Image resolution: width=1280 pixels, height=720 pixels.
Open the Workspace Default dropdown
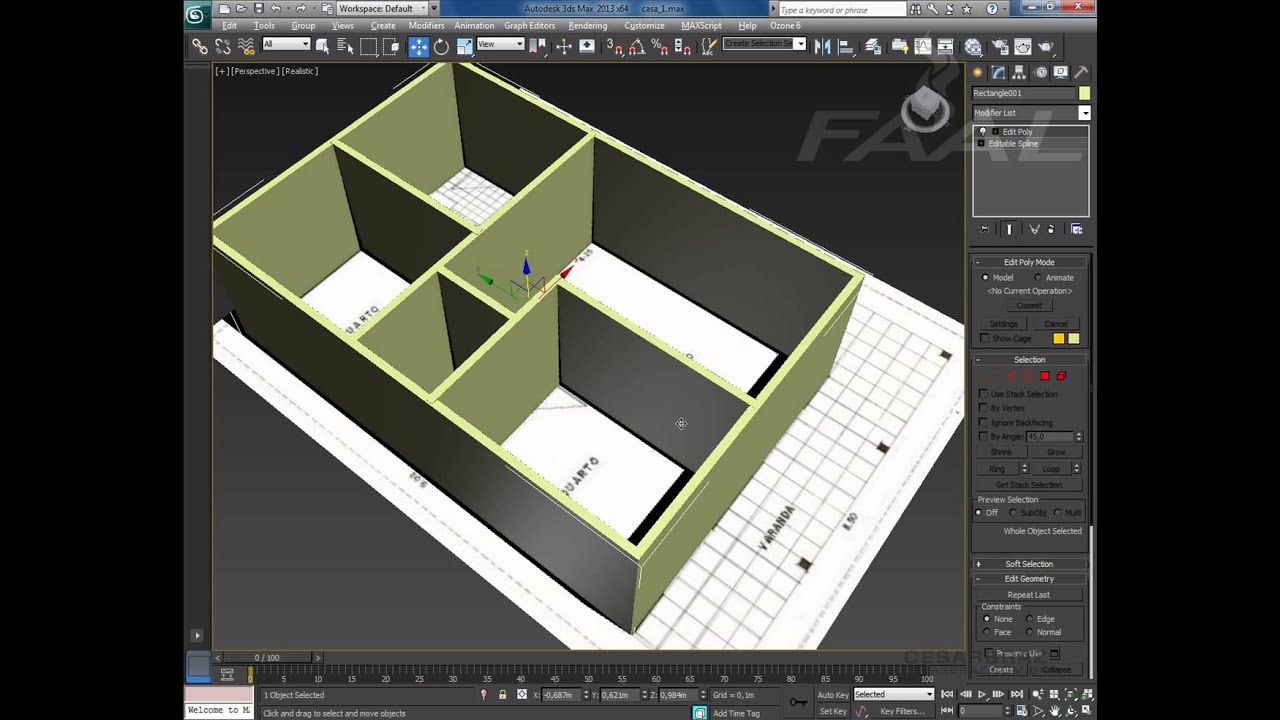[383, 8]
